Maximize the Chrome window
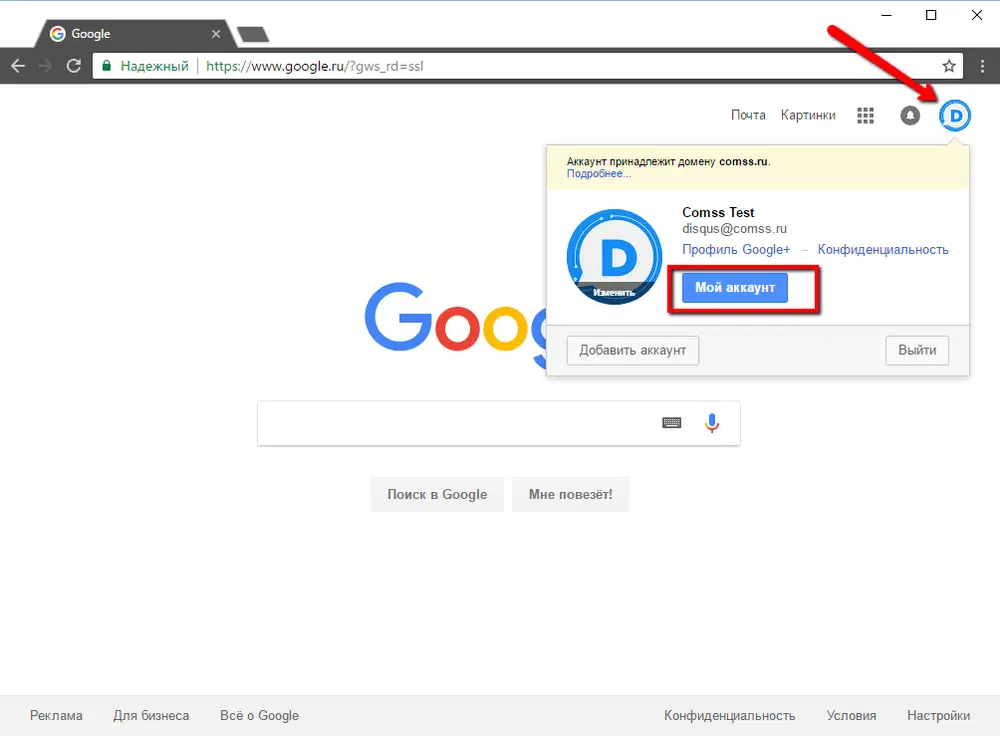The image size is (1000, 736). [x=931, y=15]
